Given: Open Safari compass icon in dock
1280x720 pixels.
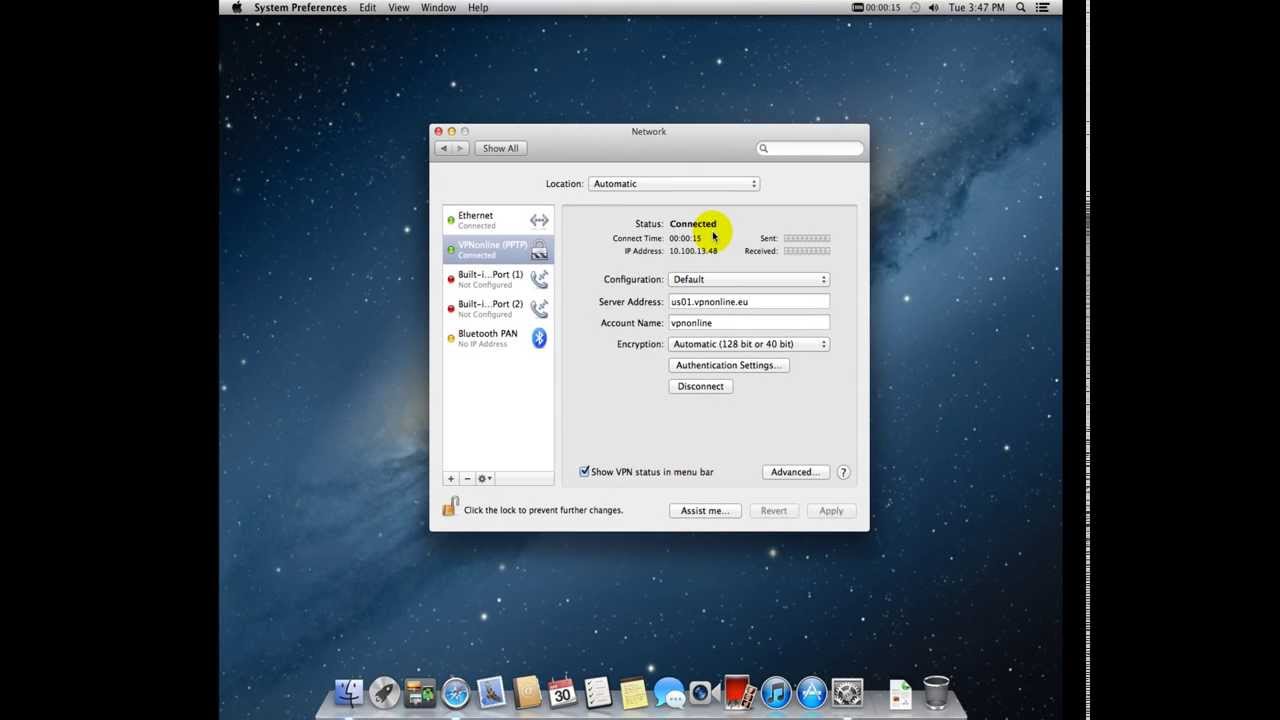Looking at the screenshot, I should tap(455, 692).
